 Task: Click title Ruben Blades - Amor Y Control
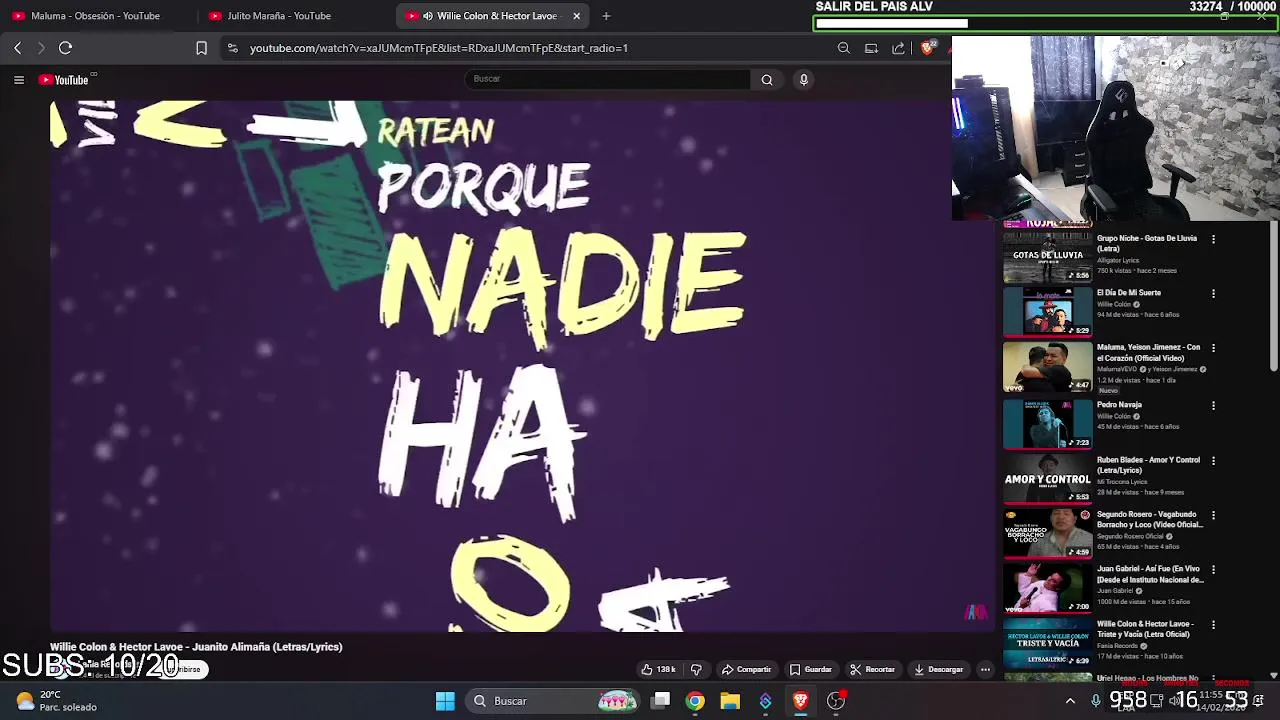[x=1148, y=465]
